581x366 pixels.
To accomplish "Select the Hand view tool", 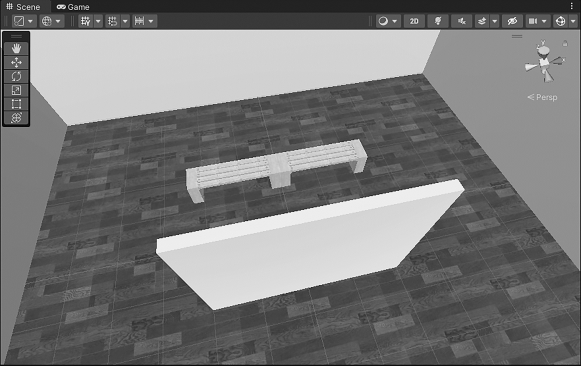I will [x=16, y=49].
